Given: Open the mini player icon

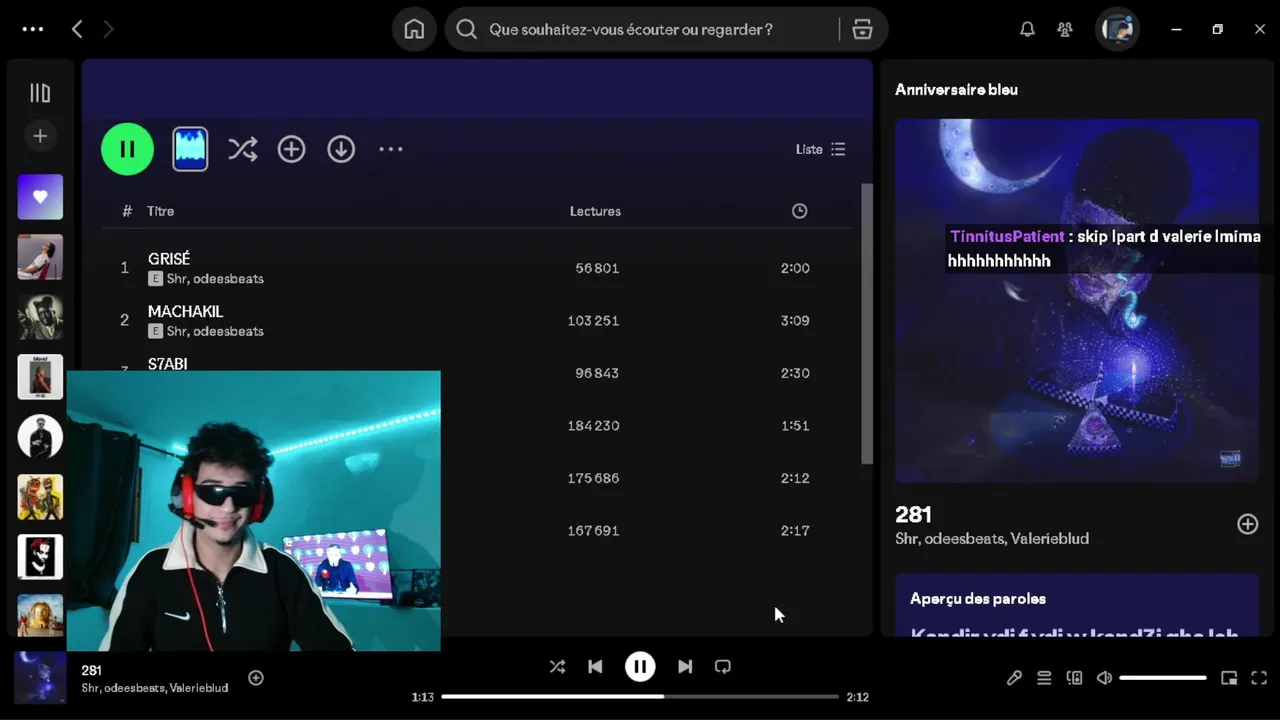Looking at the screenshot, I should [x=1229, y=678].
